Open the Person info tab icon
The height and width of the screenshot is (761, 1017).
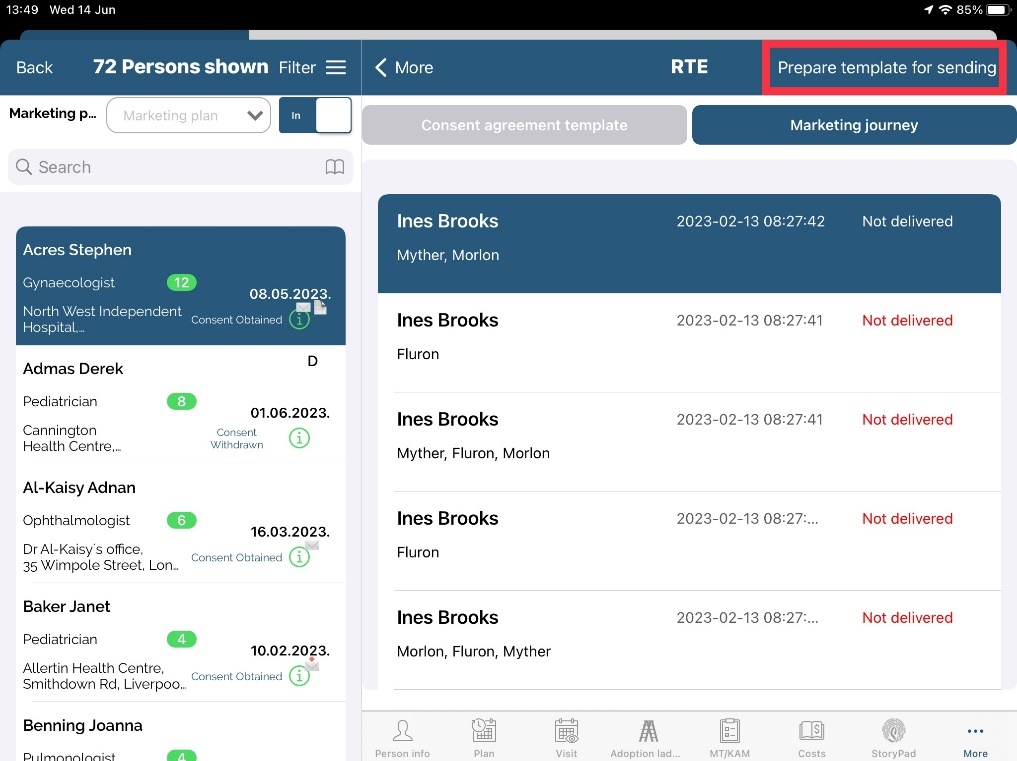click(402, 731)
